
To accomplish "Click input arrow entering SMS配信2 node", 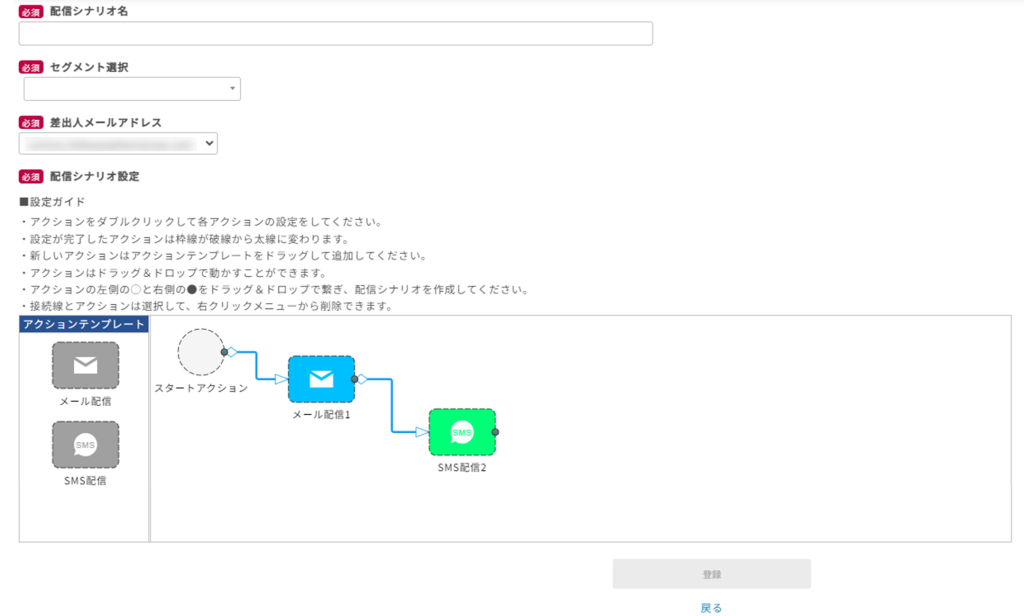I will [x=421, y=432].
